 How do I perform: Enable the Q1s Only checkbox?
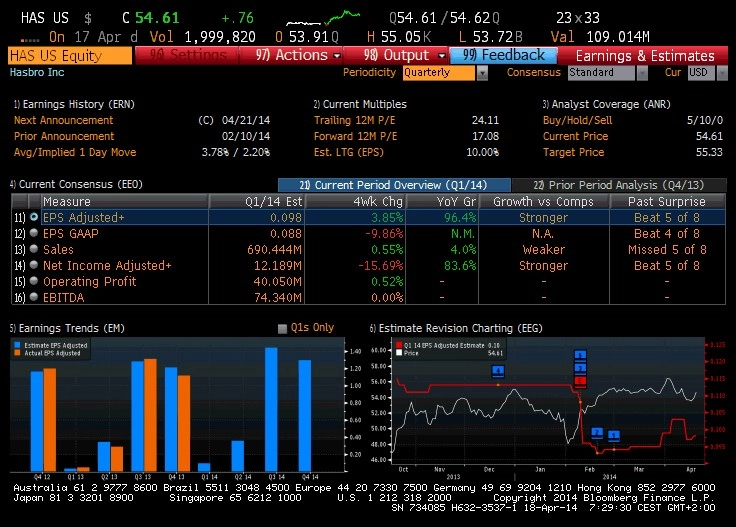coord(282,328)
